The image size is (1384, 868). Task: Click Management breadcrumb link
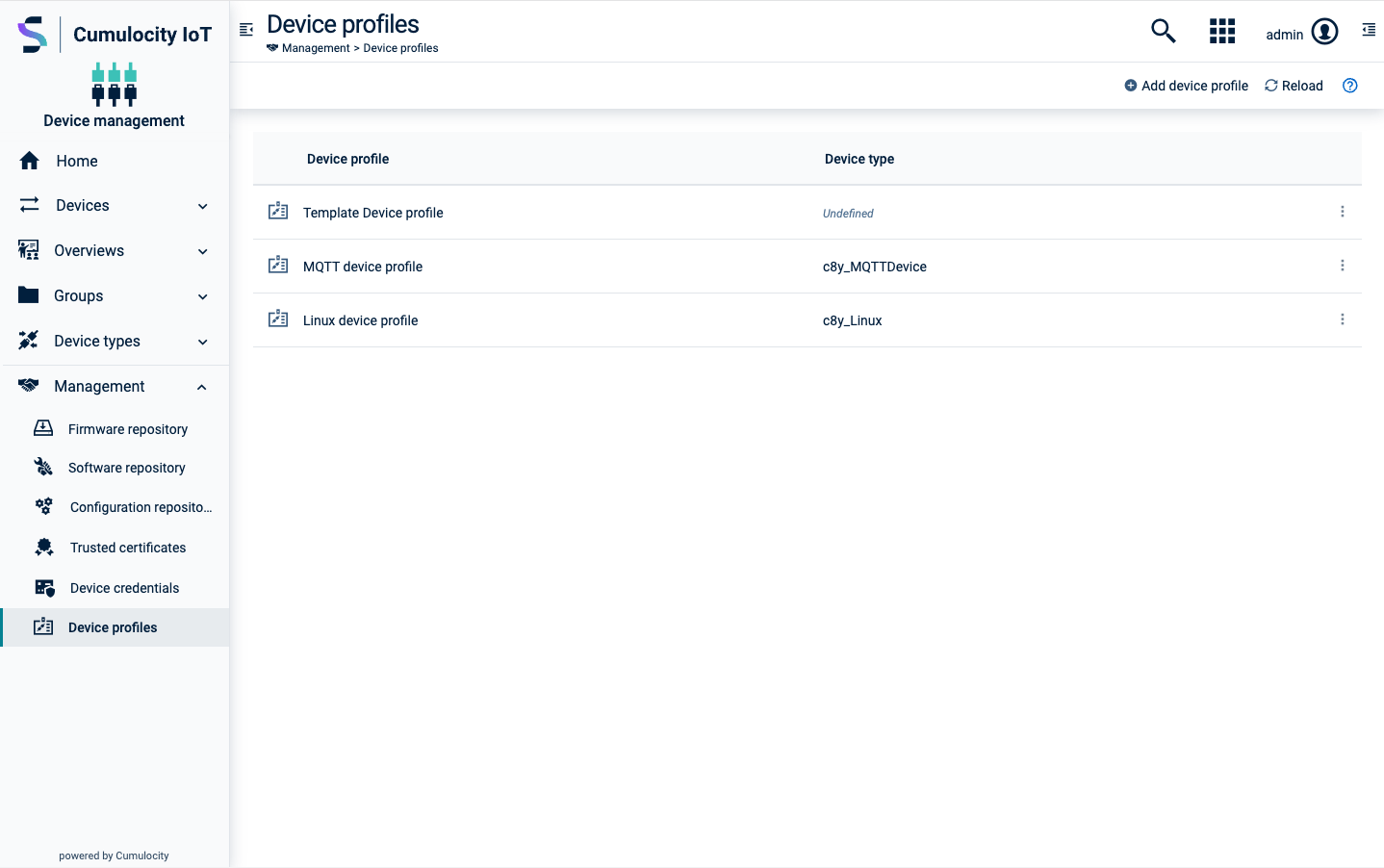point(316,48)
